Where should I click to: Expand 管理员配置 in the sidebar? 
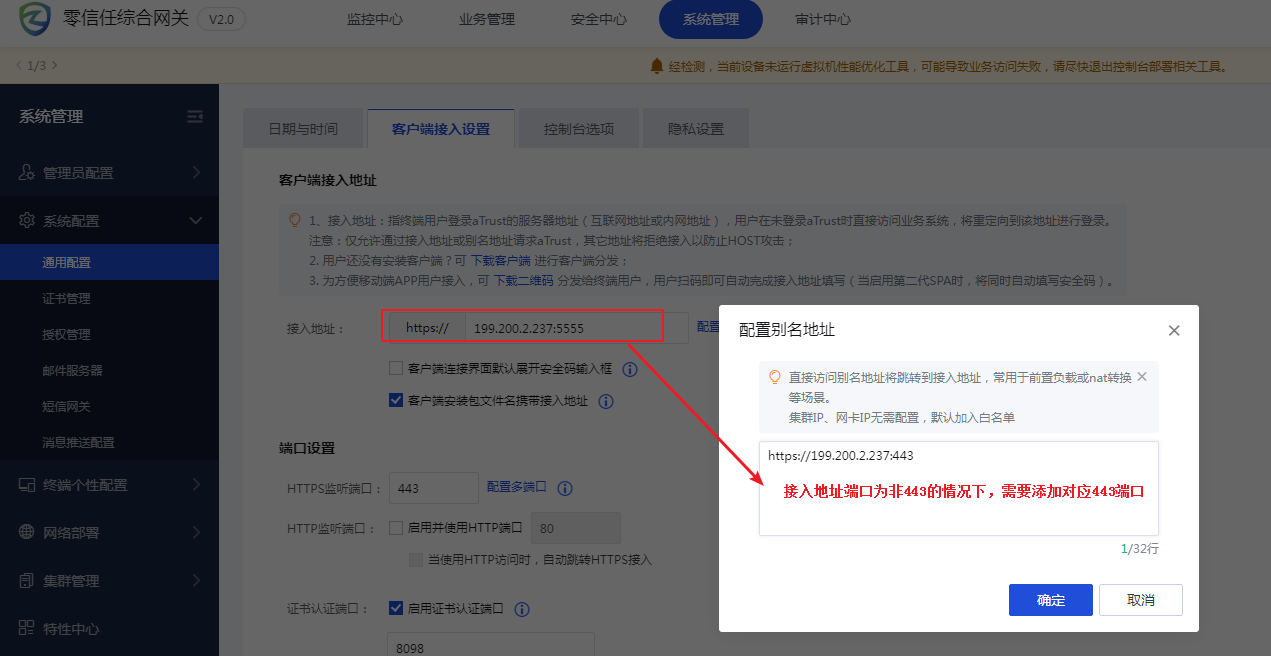tap(109, 173)
